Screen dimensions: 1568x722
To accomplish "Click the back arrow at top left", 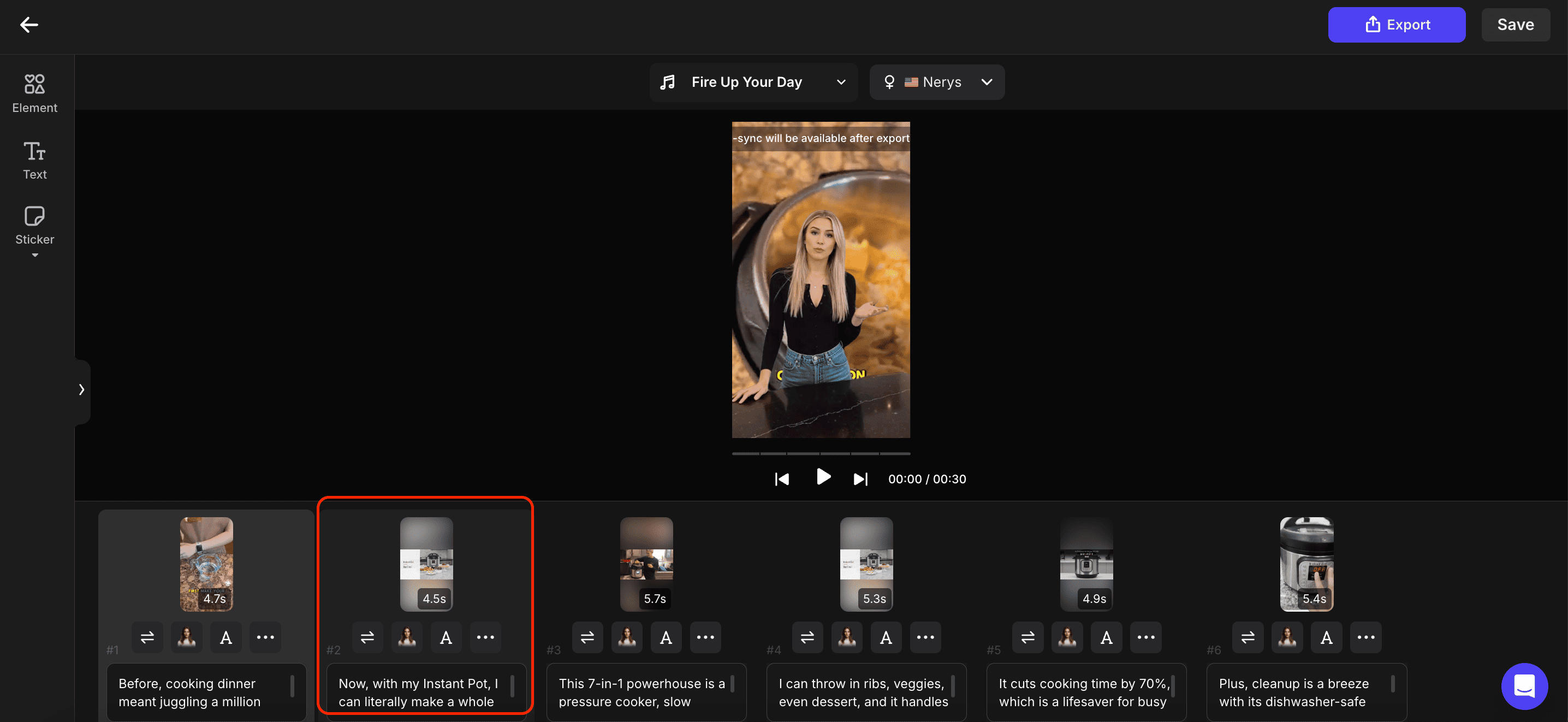I will point(28,25).
